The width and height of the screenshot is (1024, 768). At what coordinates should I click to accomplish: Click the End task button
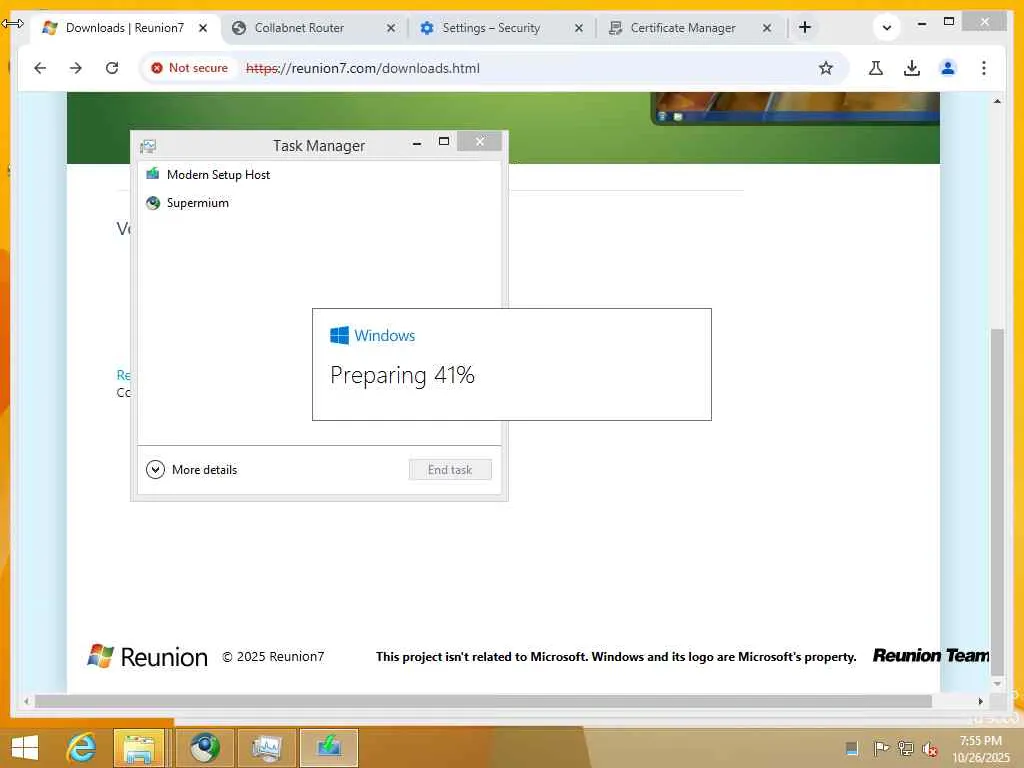pos(450,470)
